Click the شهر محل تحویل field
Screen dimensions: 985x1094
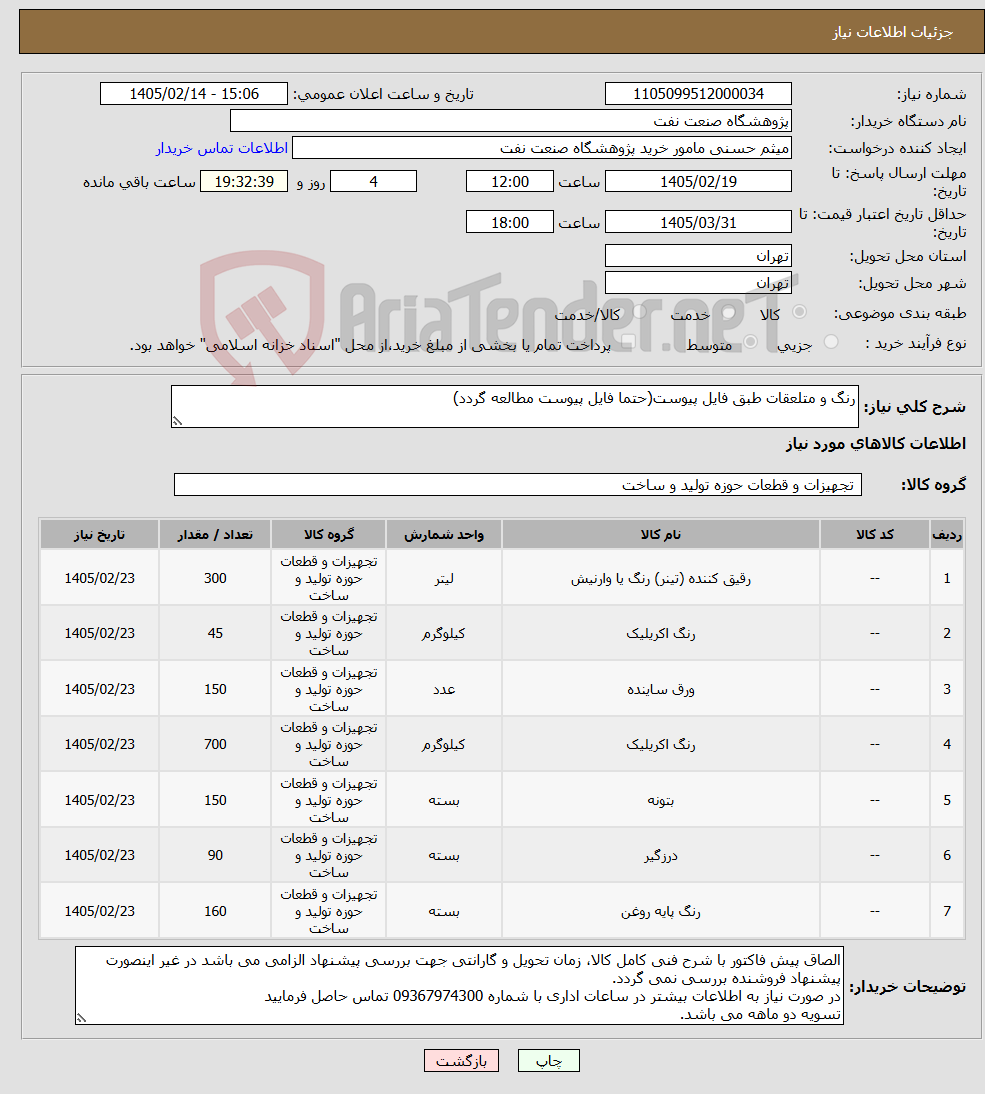click(x=698, y=283)
